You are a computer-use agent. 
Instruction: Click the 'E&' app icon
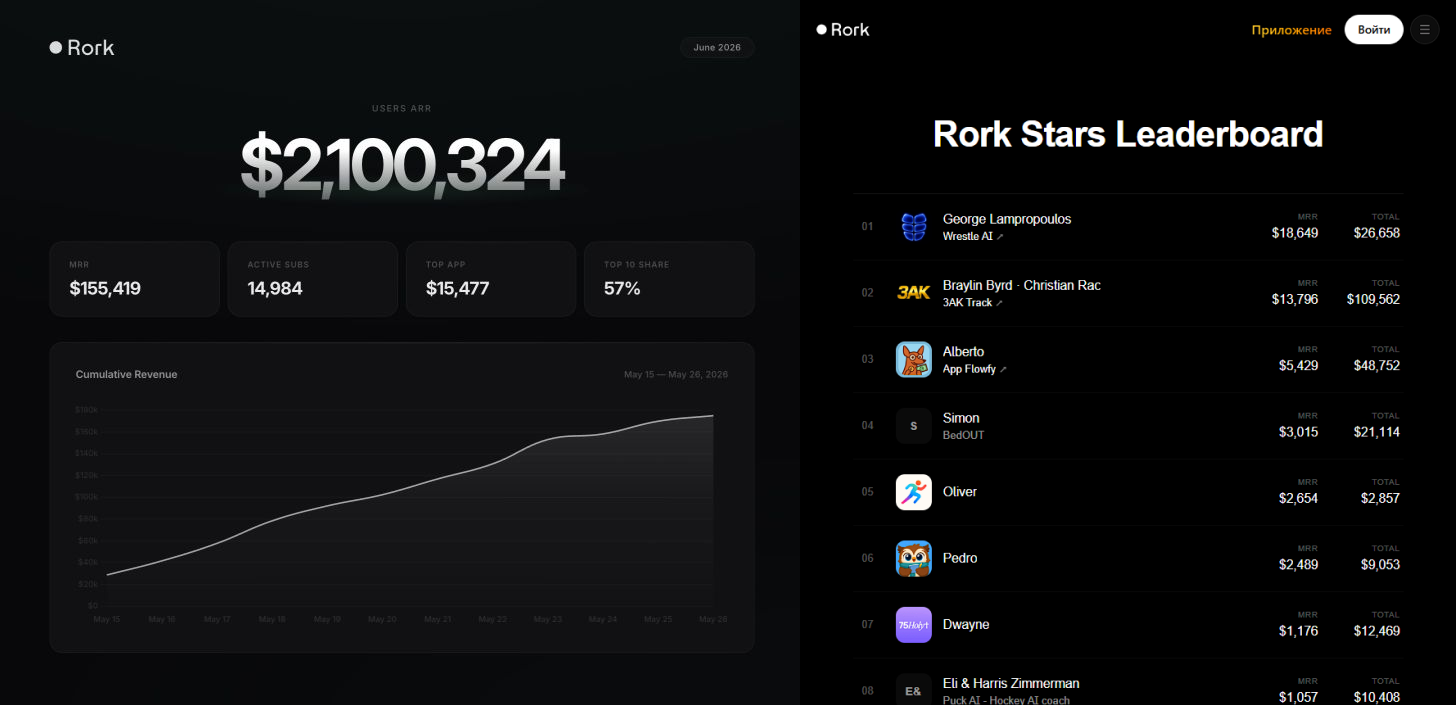[x=914, y=691]
